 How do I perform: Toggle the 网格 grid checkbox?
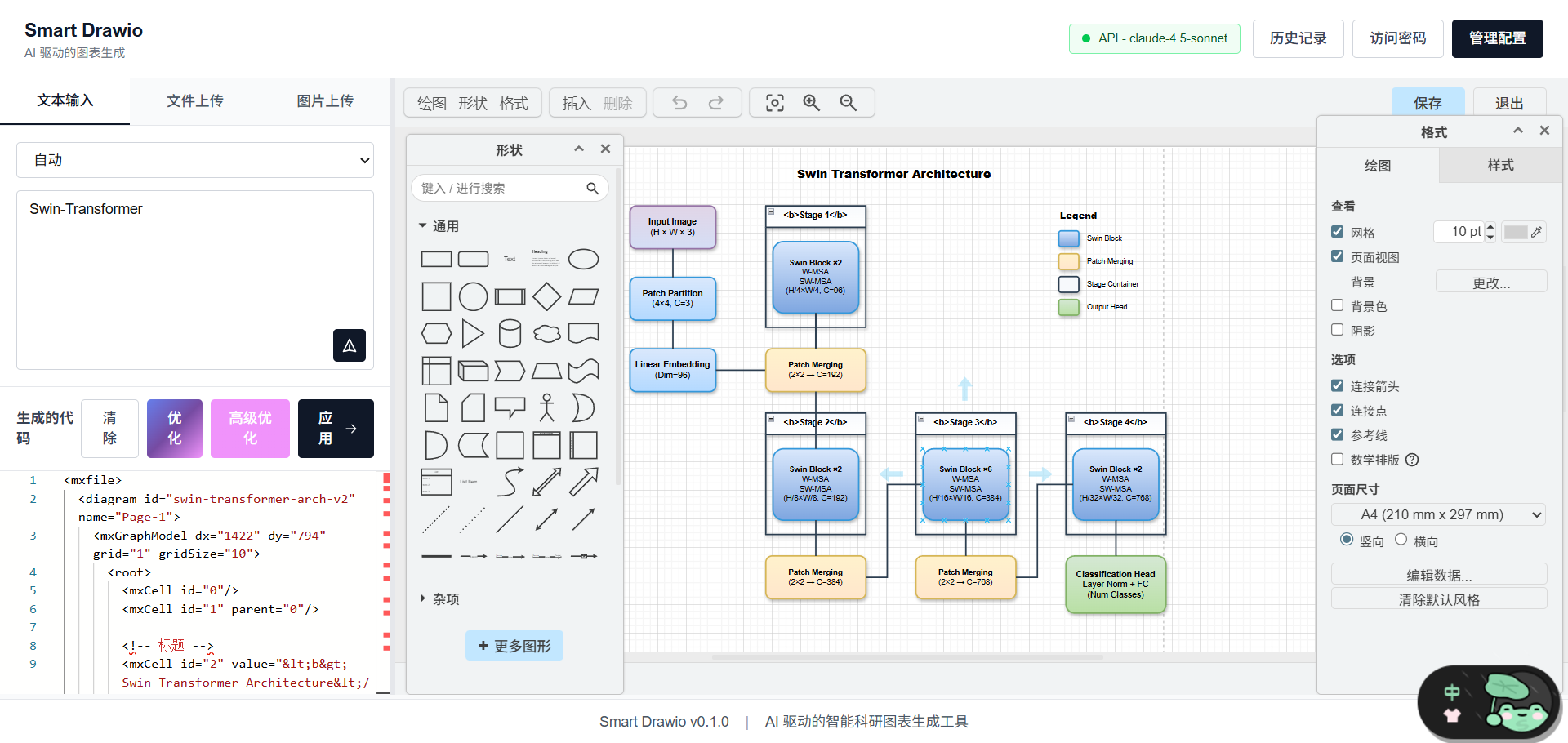[1337, 232]
